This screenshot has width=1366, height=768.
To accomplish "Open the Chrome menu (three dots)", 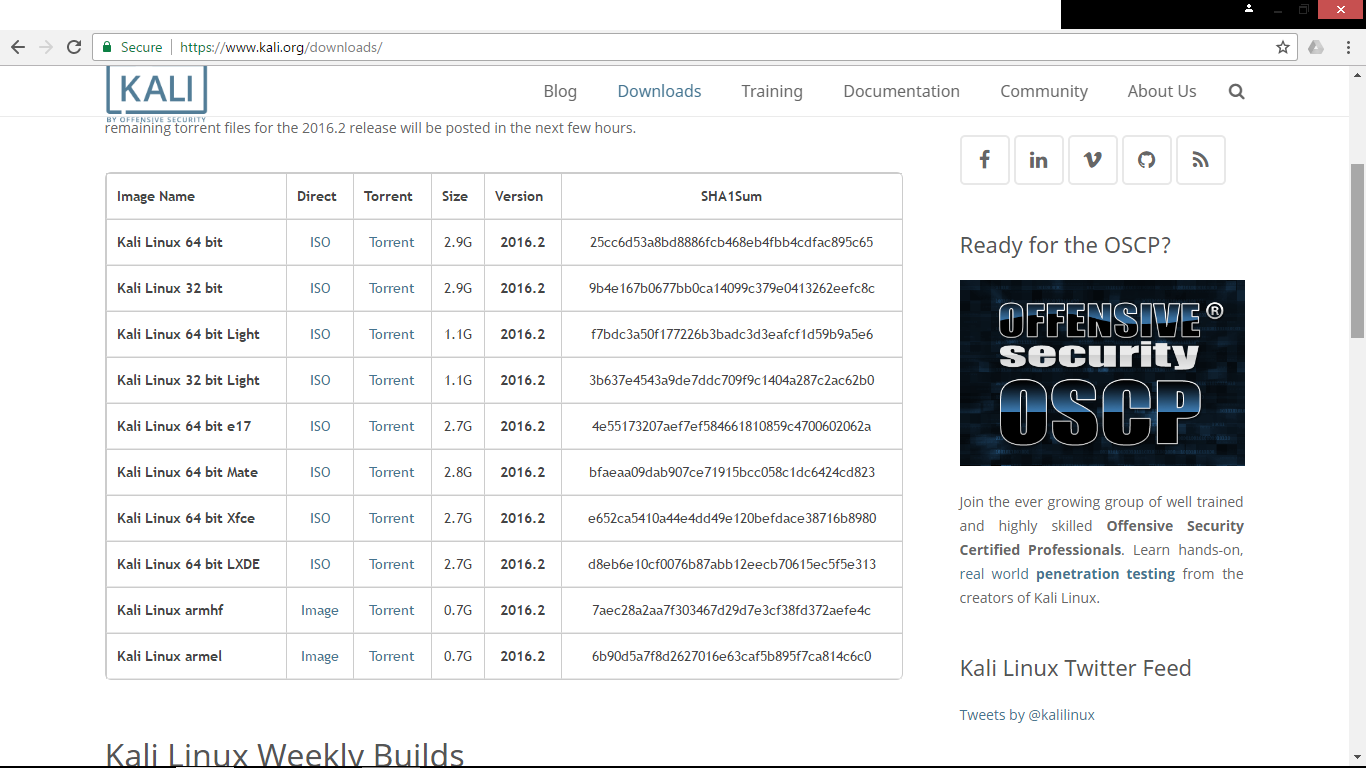I will (1347, 47).
